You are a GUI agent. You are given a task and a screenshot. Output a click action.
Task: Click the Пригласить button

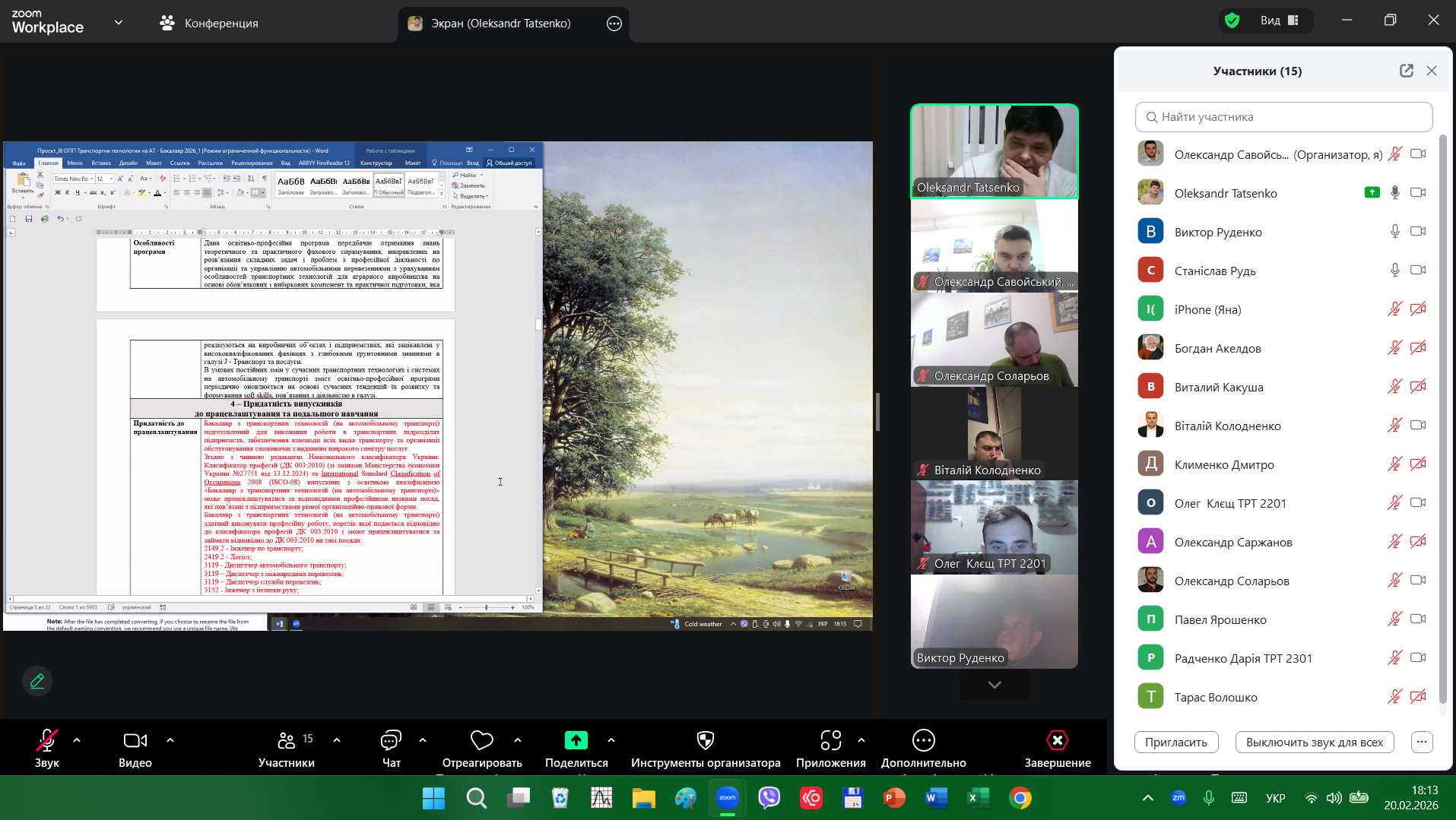[x=1175, y=742]
